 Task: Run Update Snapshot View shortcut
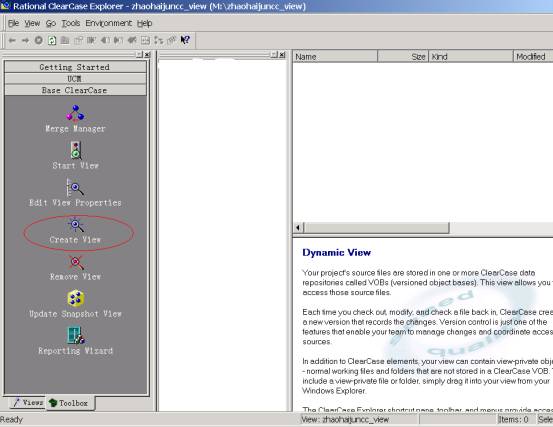point(75,304)
